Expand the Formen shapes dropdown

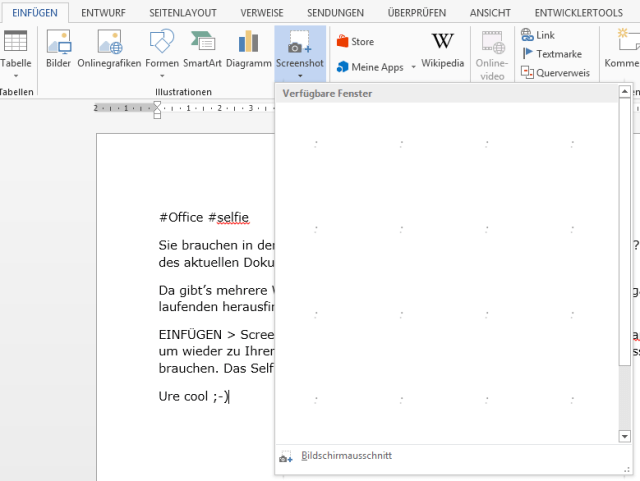tap(161, 75)
